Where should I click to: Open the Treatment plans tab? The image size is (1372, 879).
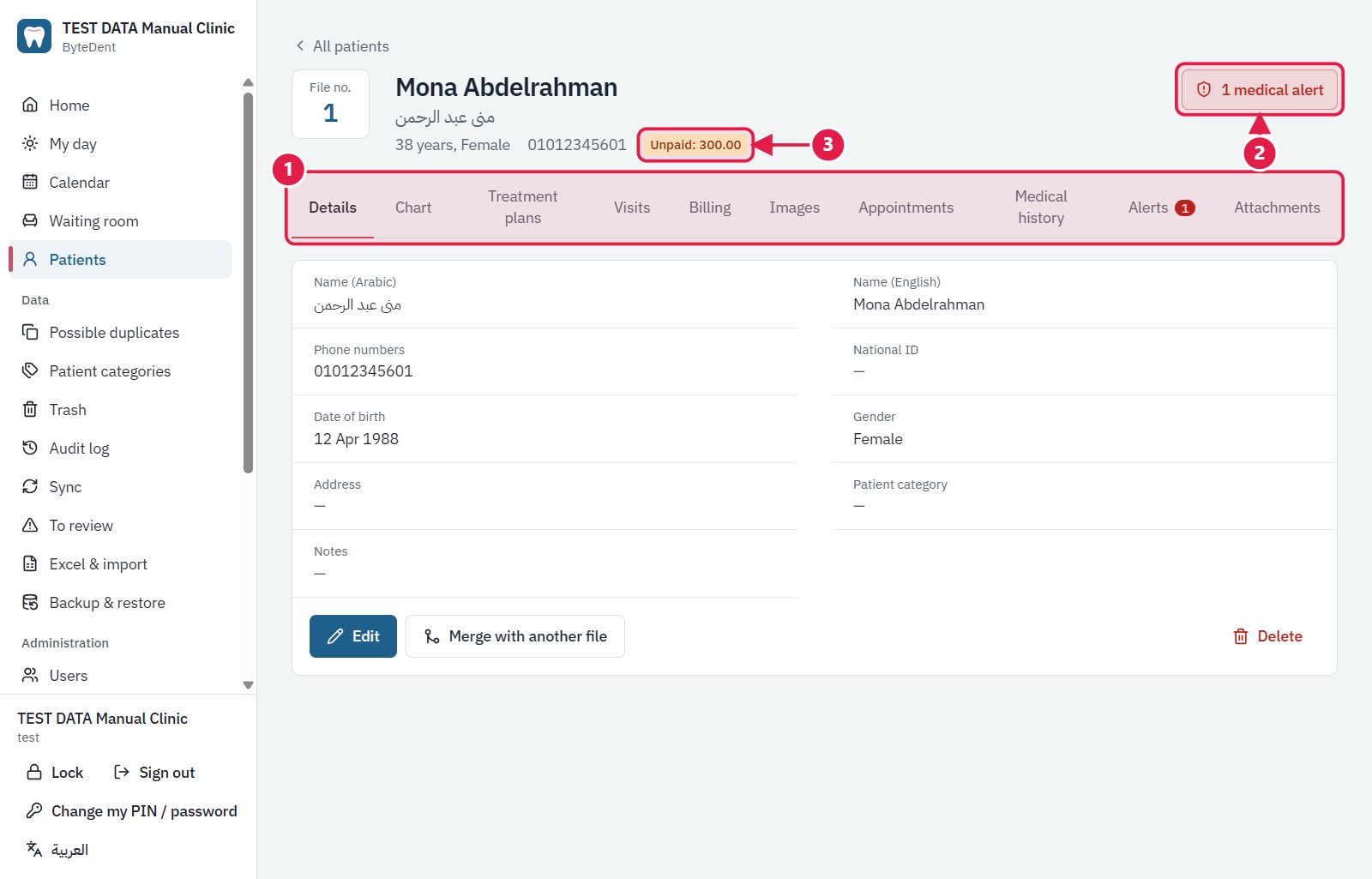523,208
